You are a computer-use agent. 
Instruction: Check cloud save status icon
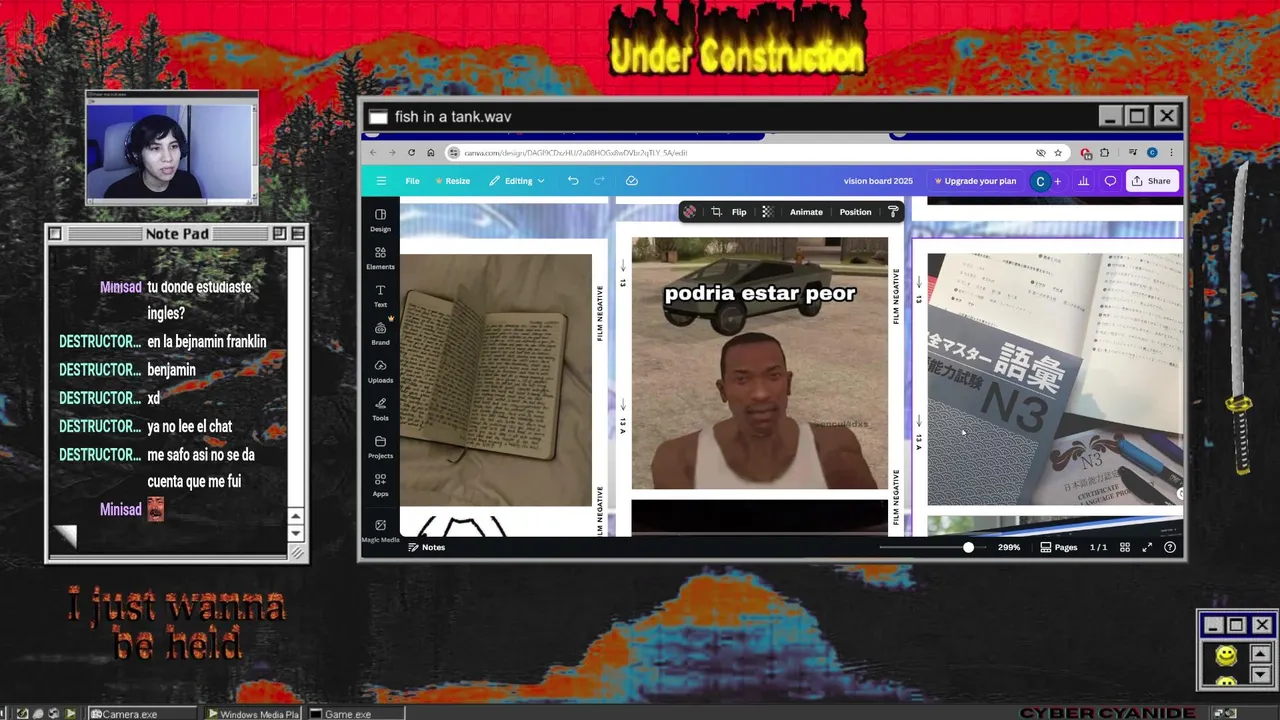tap(632, 181)
